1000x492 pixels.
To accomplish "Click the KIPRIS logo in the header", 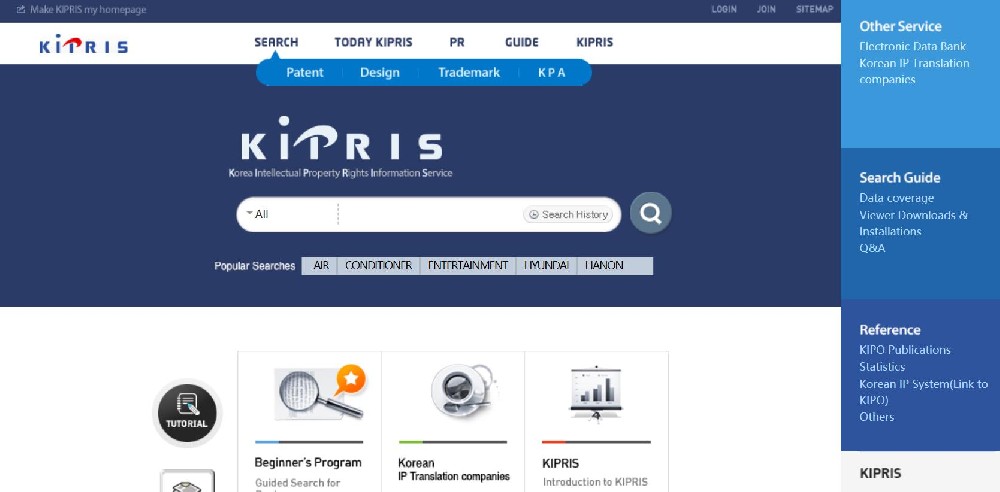I will pyautogui.click(x=84, y=44).
